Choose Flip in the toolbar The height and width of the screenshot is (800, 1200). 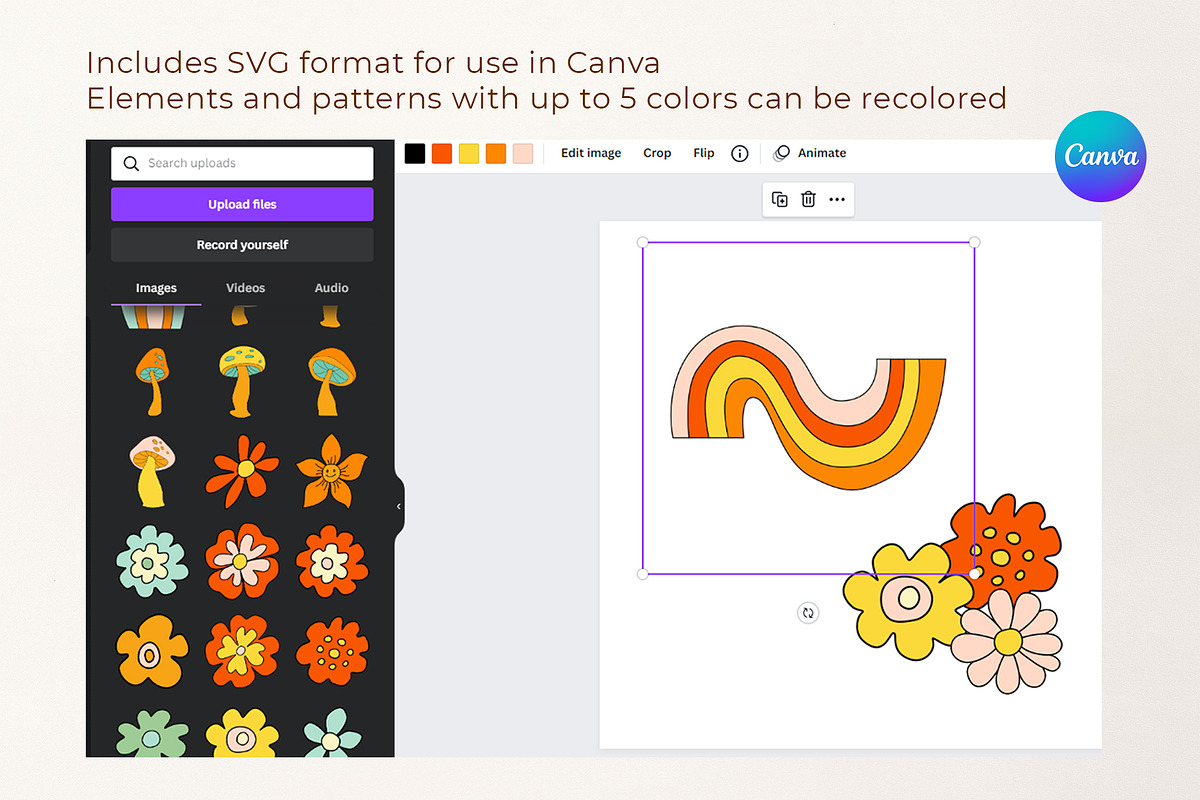coord(704,153)
